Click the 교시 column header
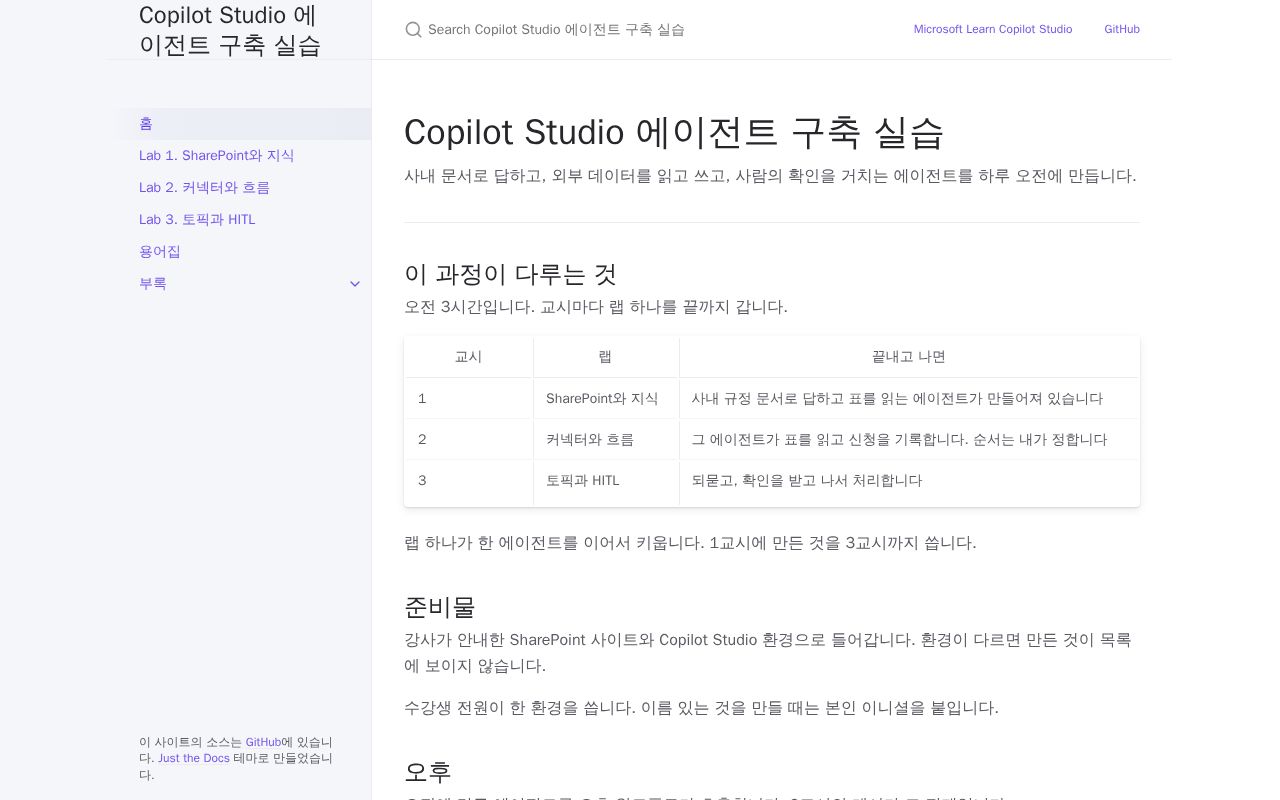Screen dimensions: 1280x800 [x=469, y=357]
